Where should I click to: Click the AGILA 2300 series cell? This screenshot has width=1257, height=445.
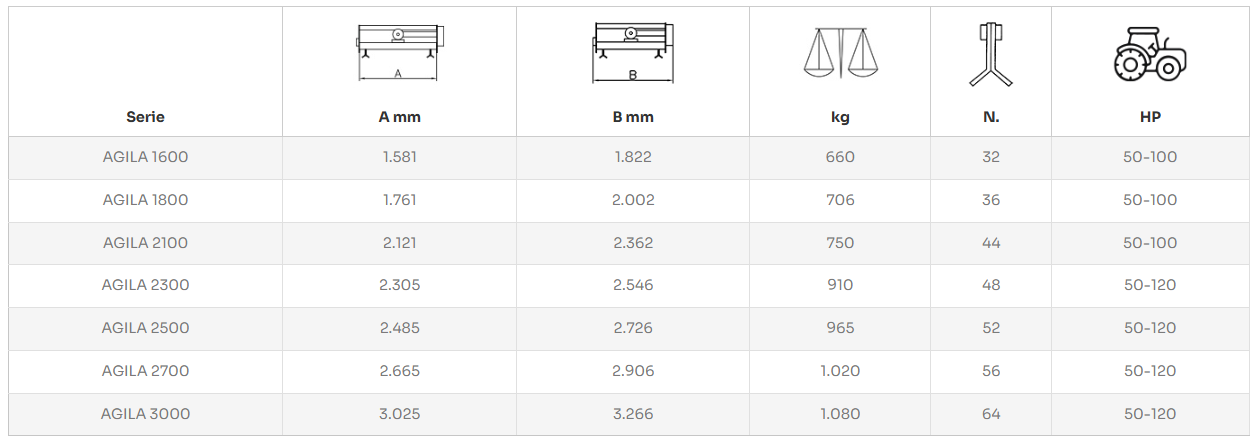[x=145, y=285]
